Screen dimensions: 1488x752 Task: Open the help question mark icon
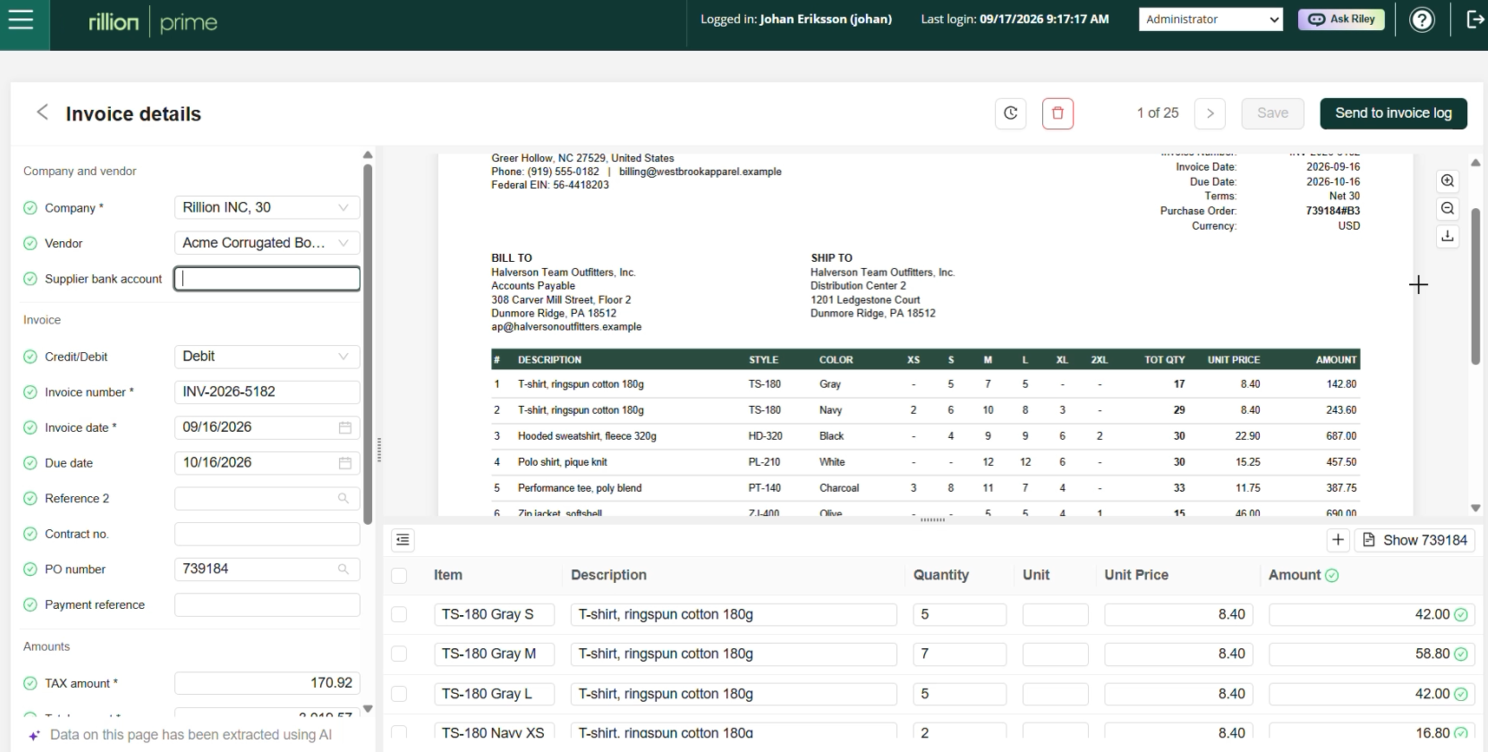(1422, 20)
